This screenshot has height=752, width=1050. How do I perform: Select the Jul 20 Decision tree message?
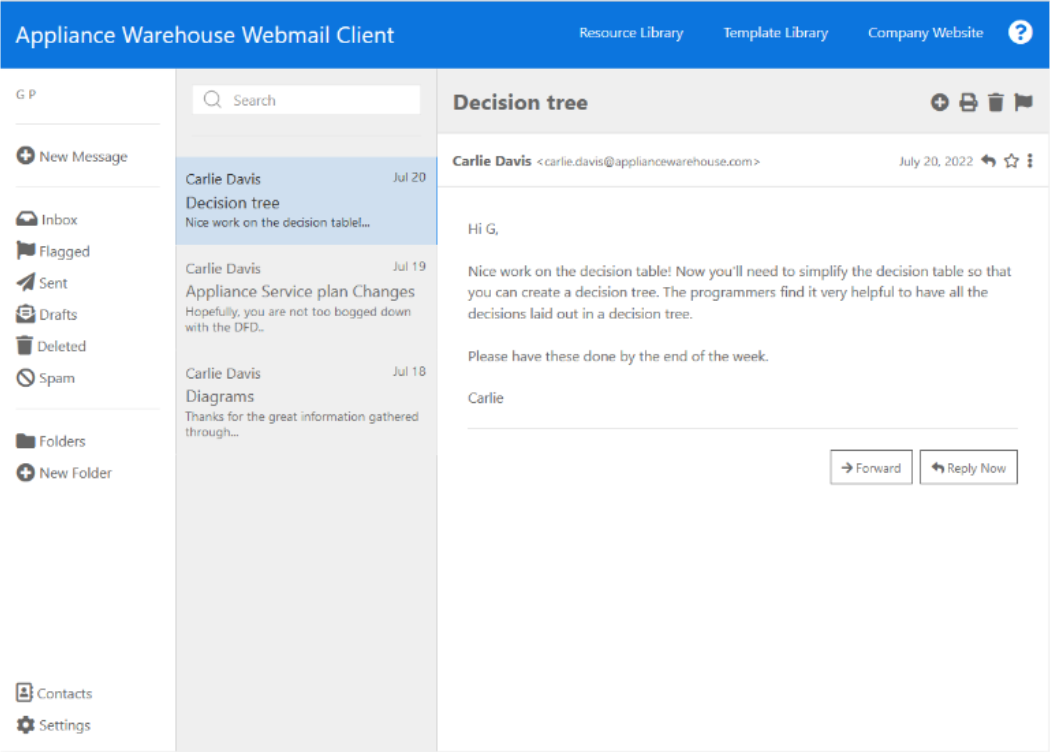[306, 200]
